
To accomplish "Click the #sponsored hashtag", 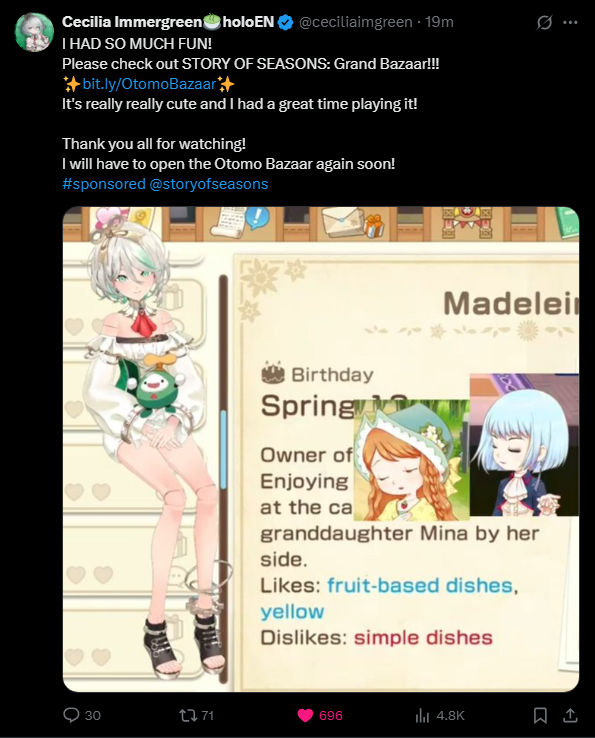I will click(104, 184).
